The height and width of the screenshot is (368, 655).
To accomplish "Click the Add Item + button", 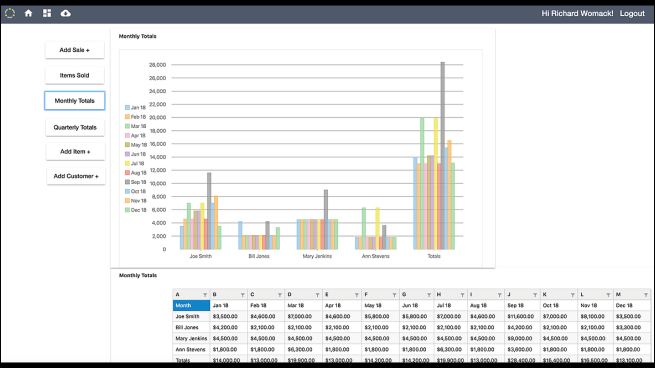I will click(75, 152).
